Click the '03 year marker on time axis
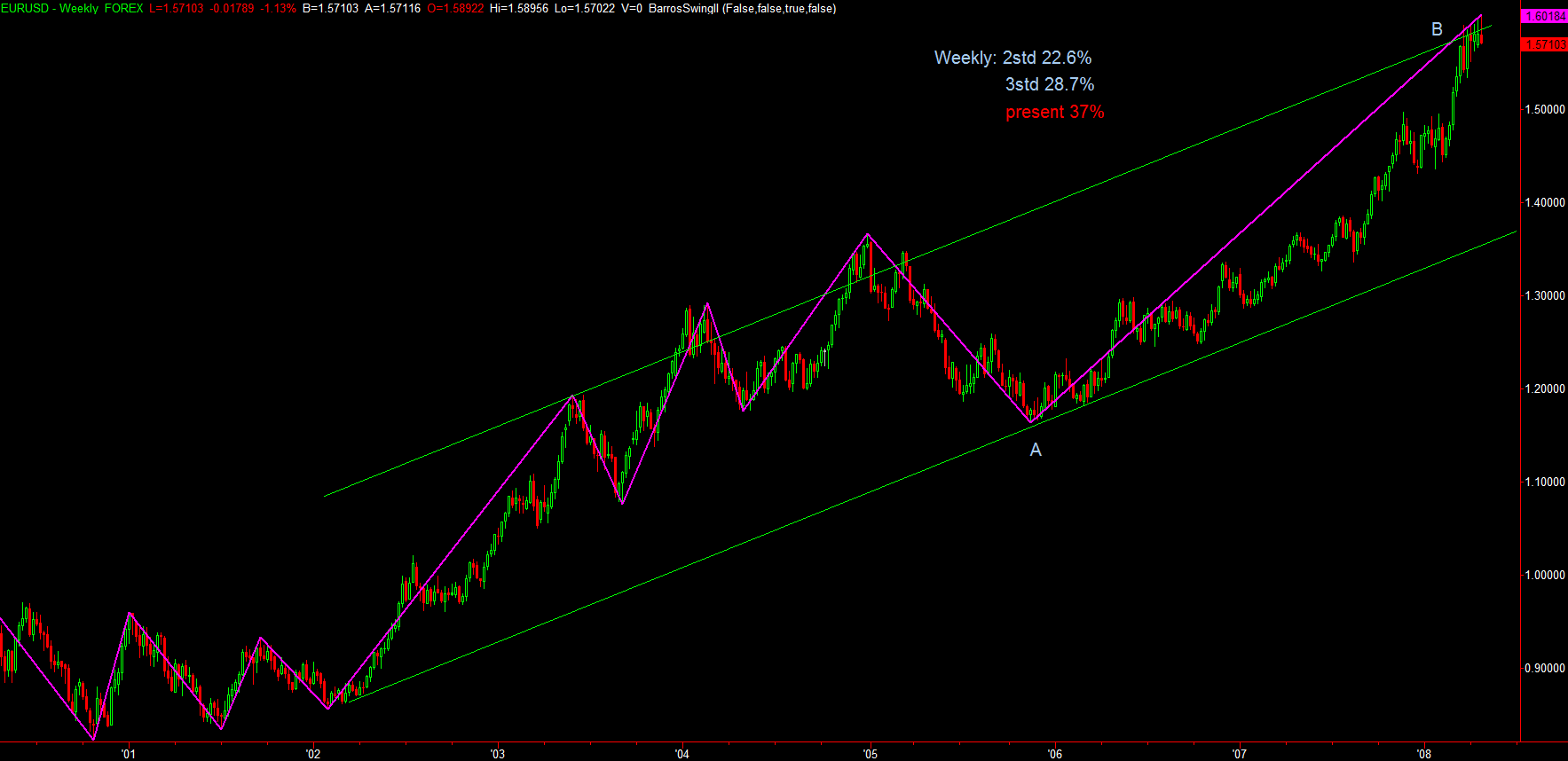 pos(498,755)
